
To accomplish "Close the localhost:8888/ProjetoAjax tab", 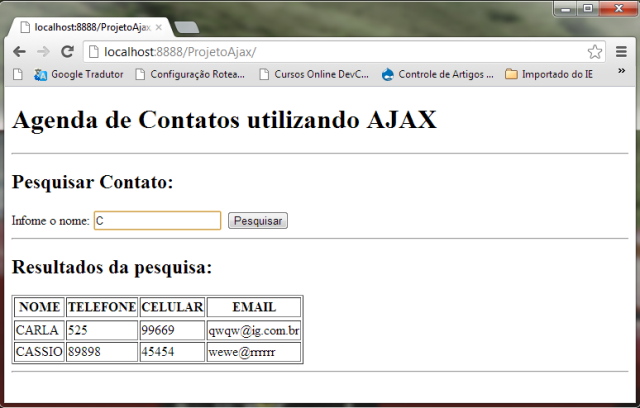I will (159, 27).
